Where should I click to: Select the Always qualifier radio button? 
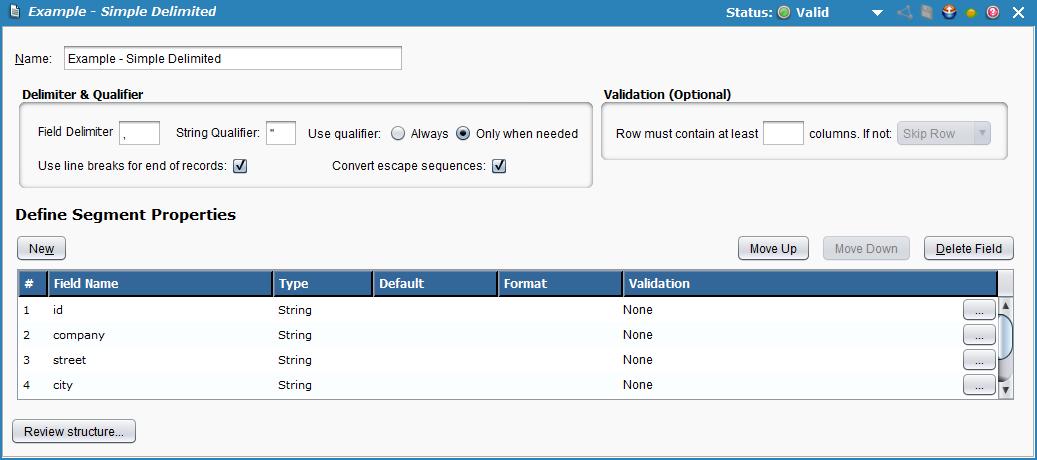398,133
